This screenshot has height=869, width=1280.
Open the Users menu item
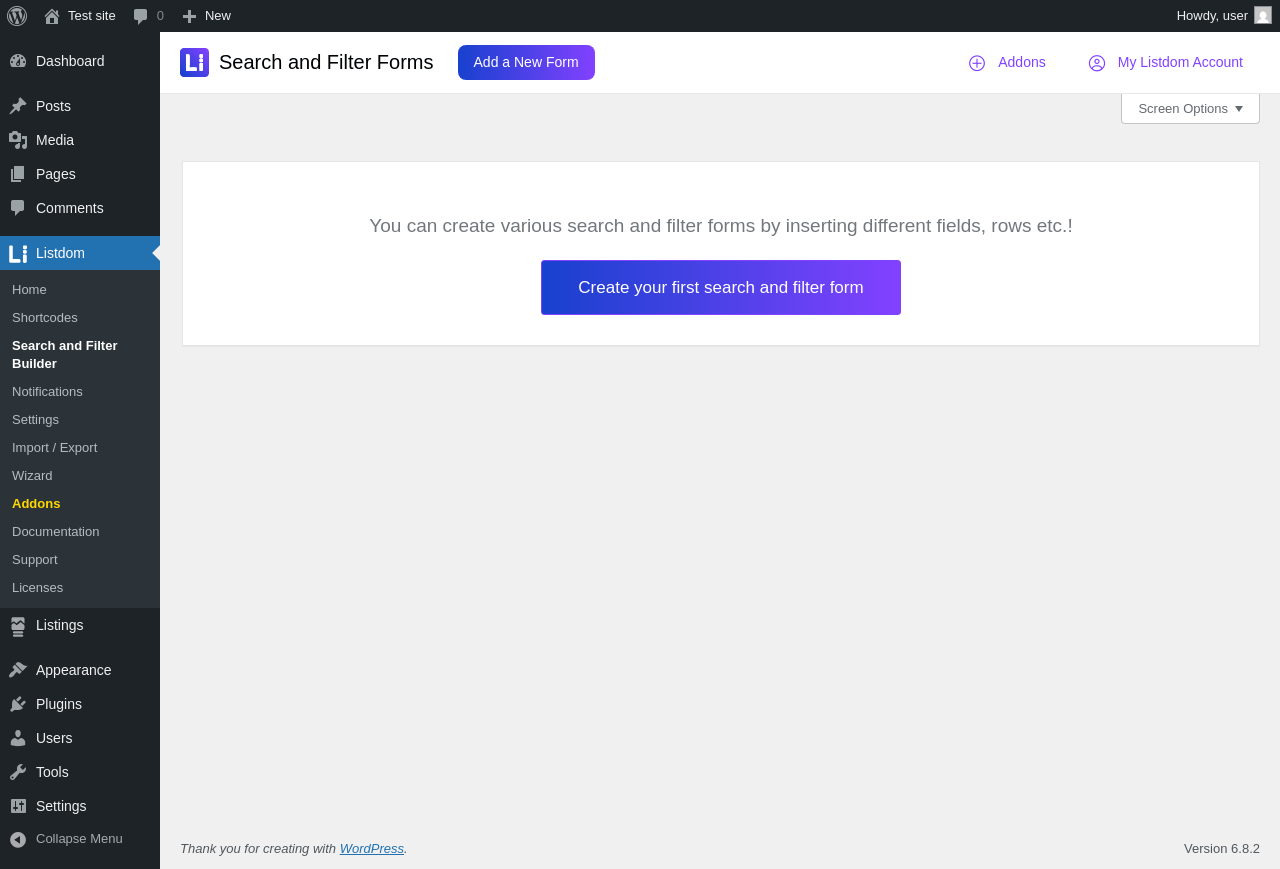80,738
